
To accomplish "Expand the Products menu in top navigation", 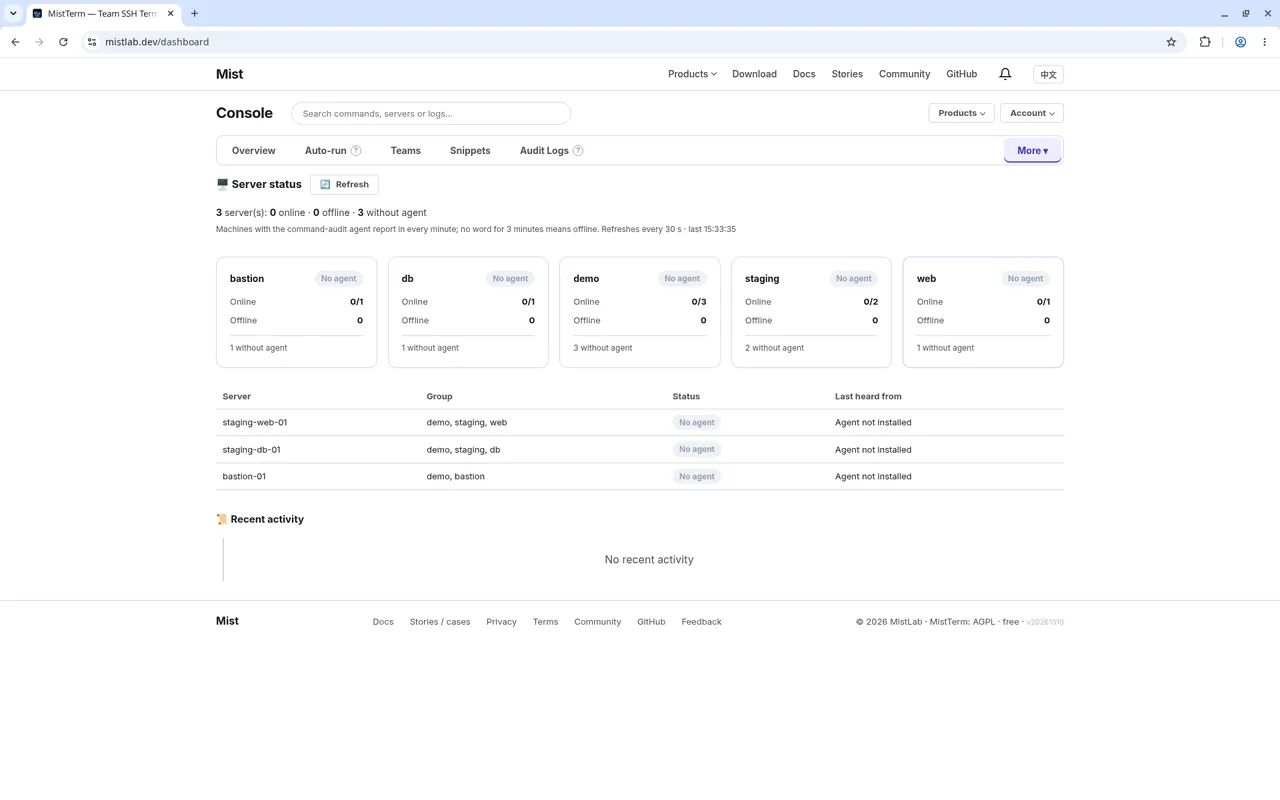I will point(692,74).
